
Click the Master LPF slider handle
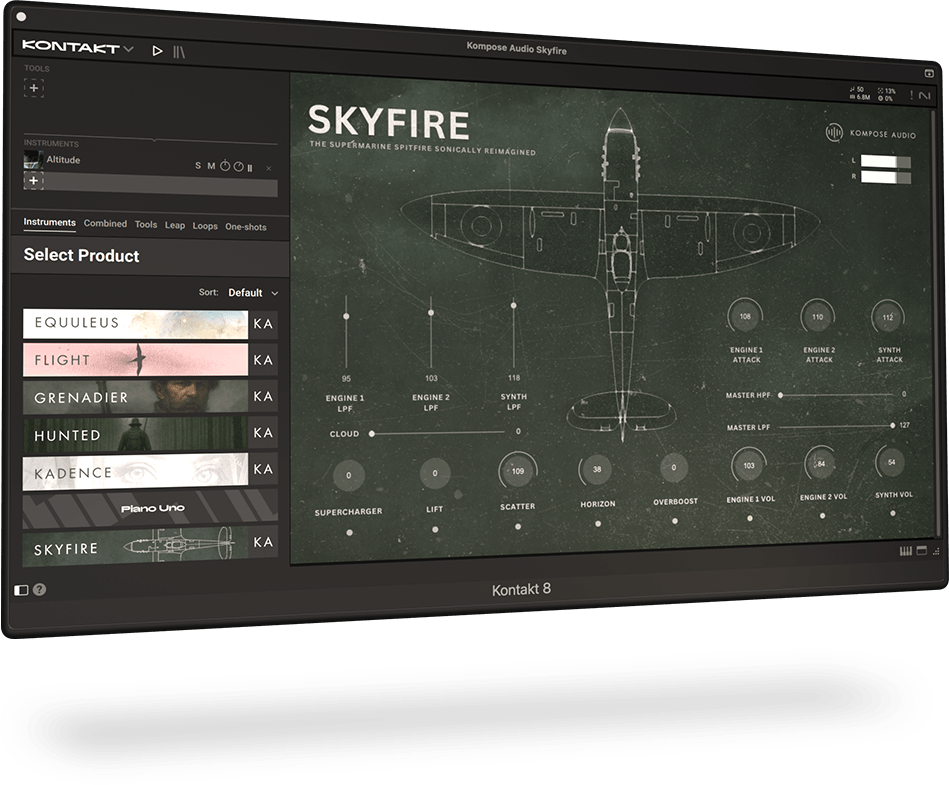click(x=892, y=426)
